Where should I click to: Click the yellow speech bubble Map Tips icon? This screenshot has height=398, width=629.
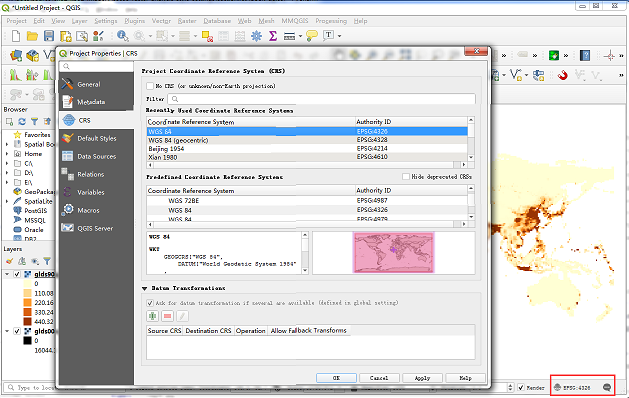coord(312,36)
